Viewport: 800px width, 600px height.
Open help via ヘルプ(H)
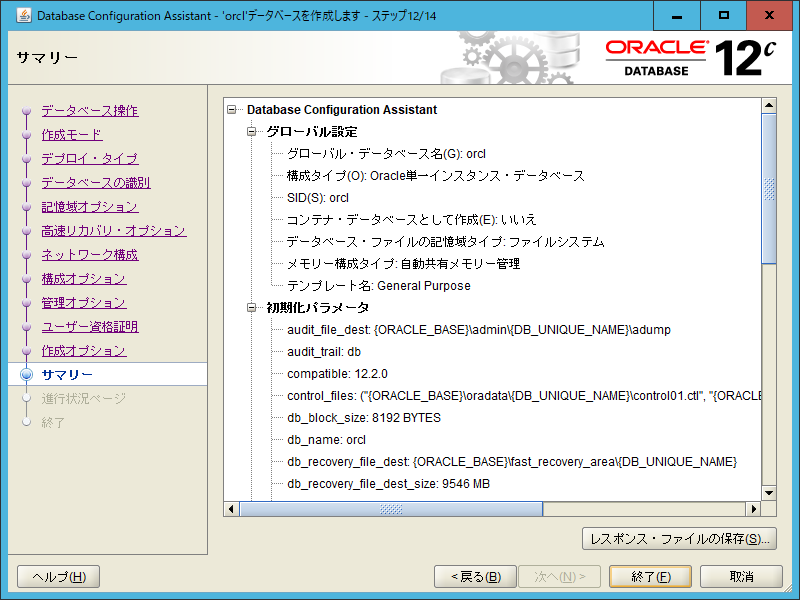(x=57, y=576)
